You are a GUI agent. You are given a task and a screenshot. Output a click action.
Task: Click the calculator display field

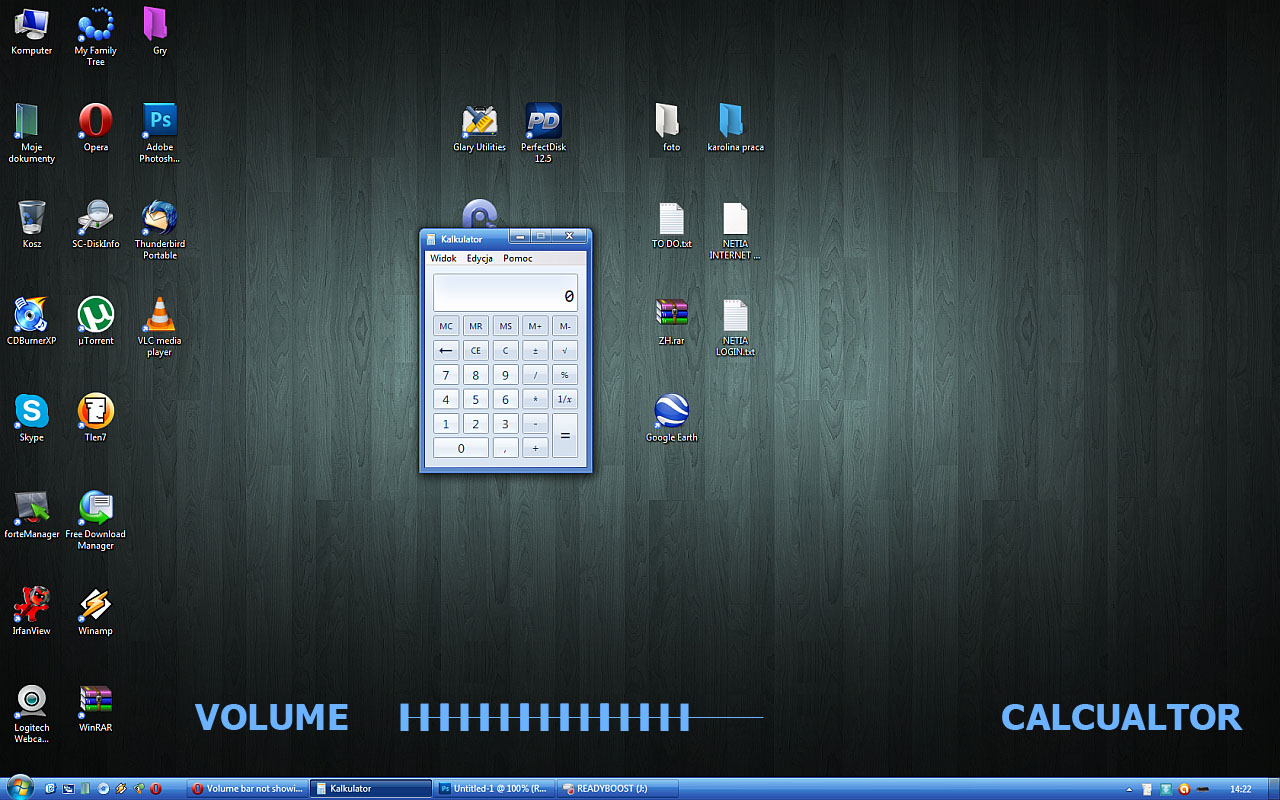(x=505, y=293)
